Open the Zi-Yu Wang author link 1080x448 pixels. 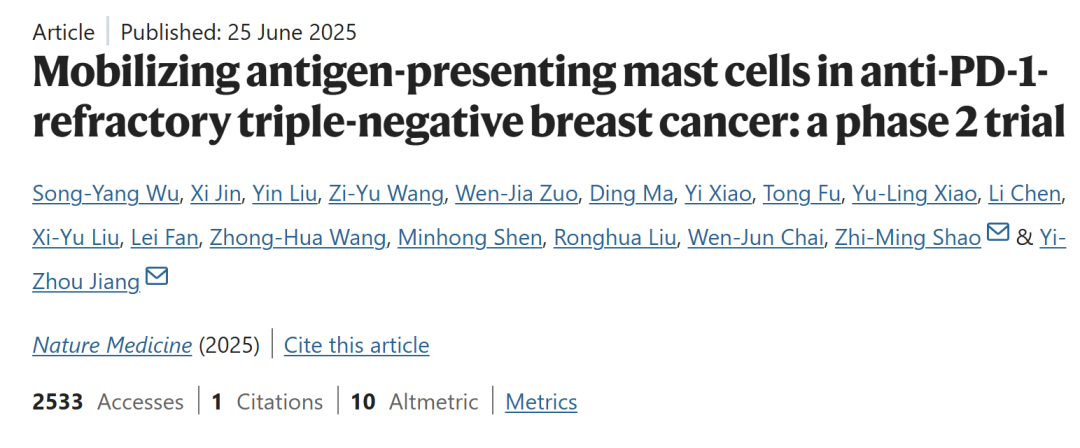(x=386, y=194)
